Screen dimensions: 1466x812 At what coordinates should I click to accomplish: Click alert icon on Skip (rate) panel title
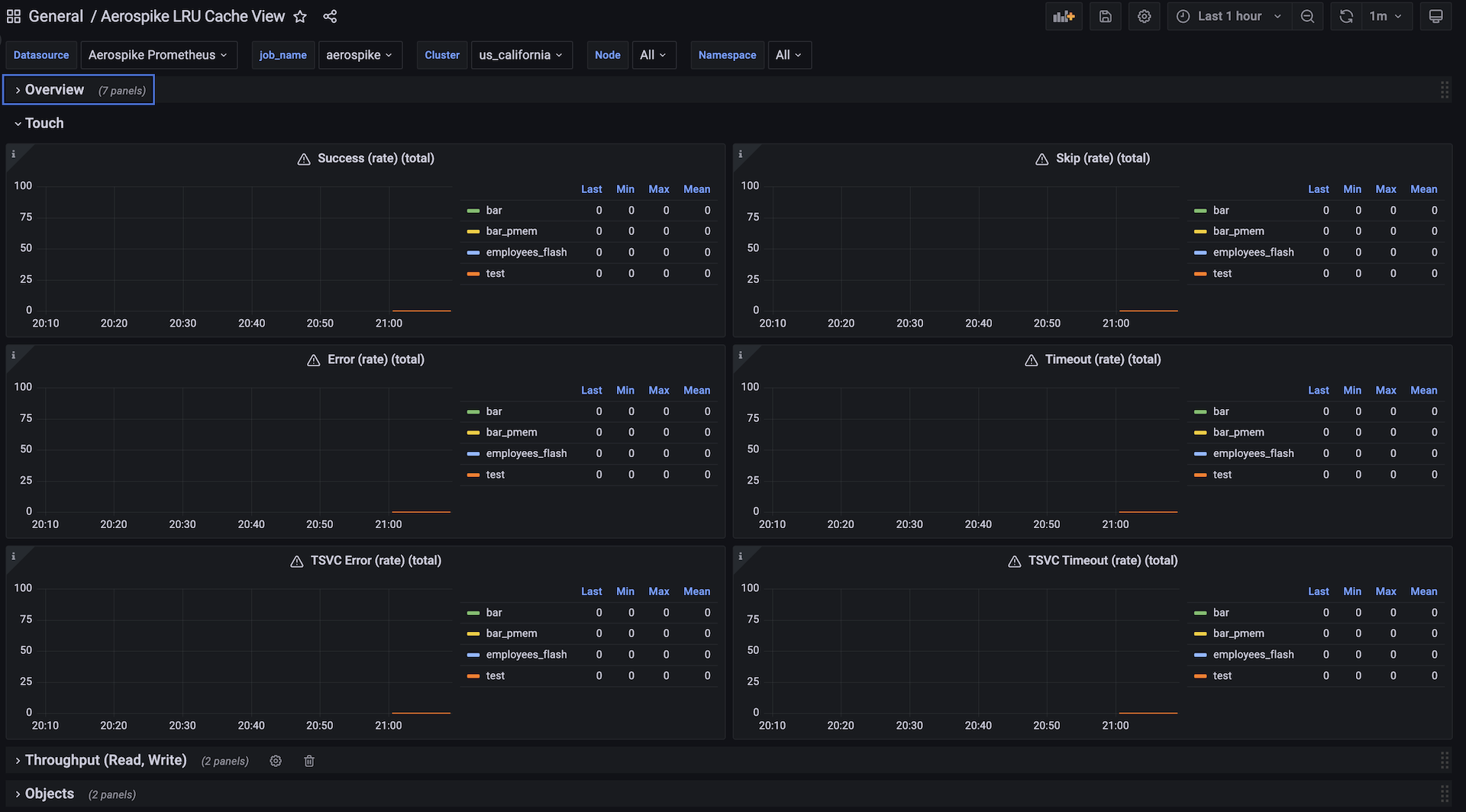pos(1042,159)
